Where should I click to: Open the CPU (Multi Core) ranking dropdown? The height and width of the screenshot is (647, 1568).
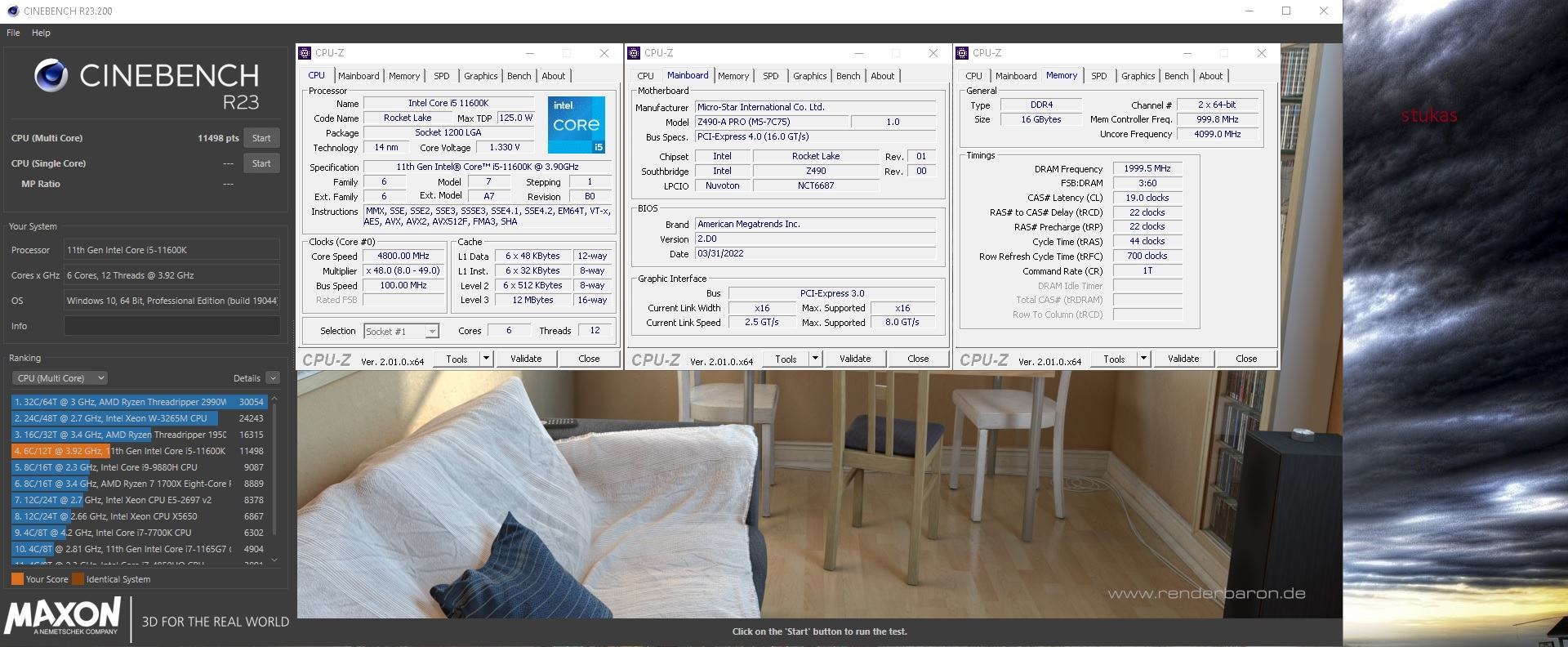[60, 378]
